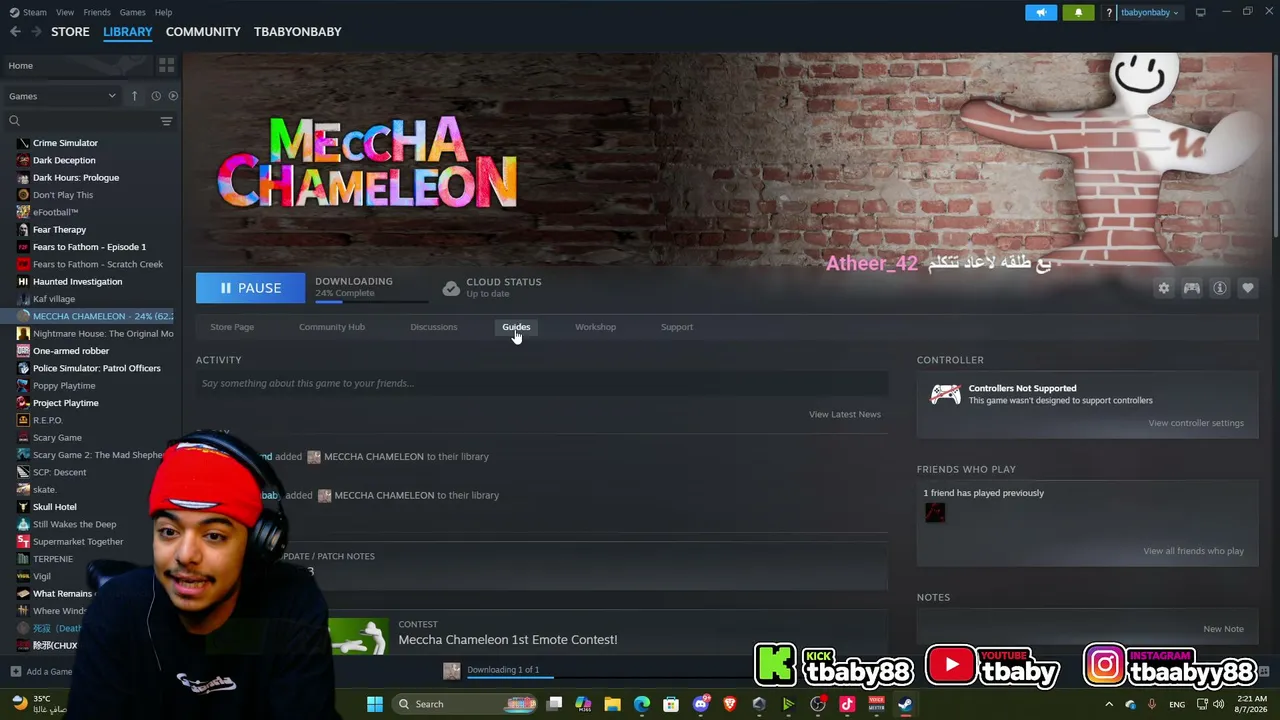Open the announcements megaphone button
The height and width of the screenshot is (720, 1280).
[1041, 12]
